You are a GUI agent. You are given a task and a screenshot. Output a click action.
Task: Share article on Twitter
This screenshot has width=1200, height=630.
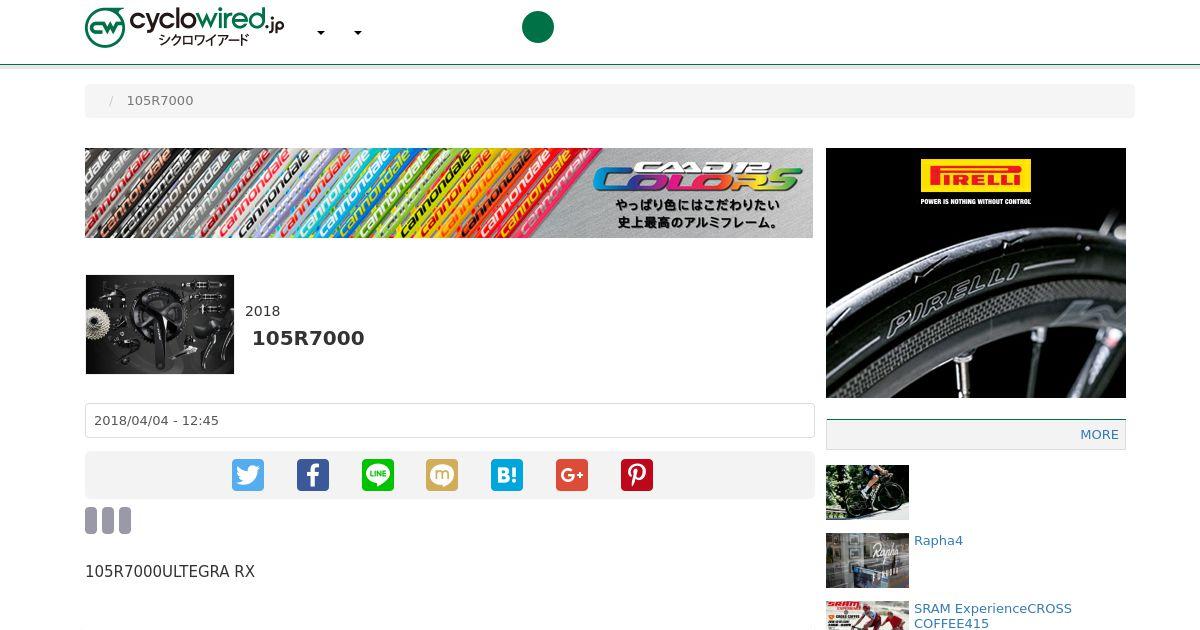click(x=248, y=475)
